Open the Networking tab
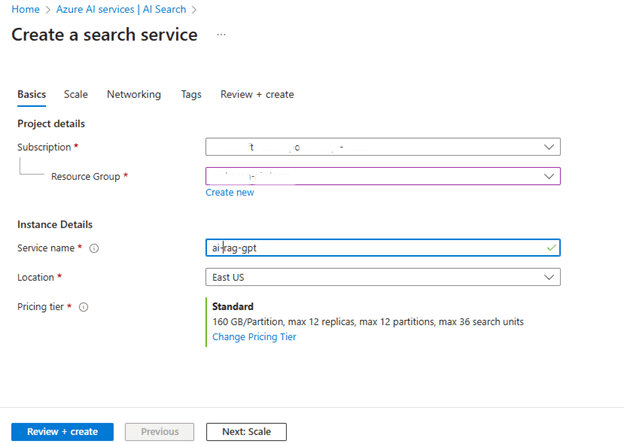 point(133,94)
